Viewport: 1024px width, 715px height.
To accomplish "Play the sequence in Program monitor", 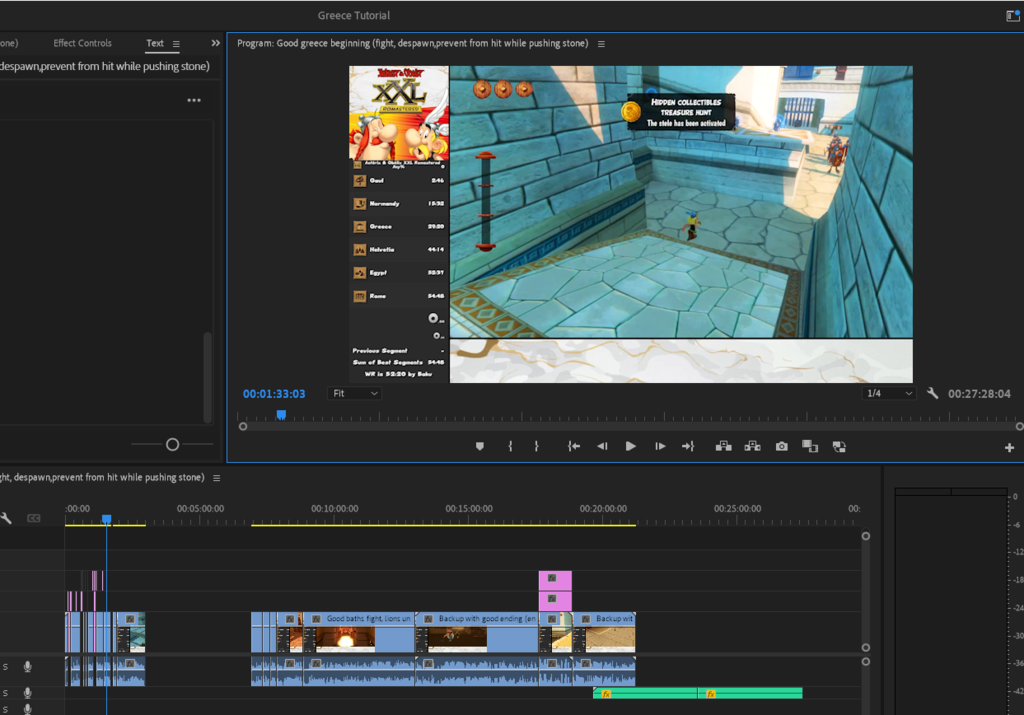I will 630,447.
